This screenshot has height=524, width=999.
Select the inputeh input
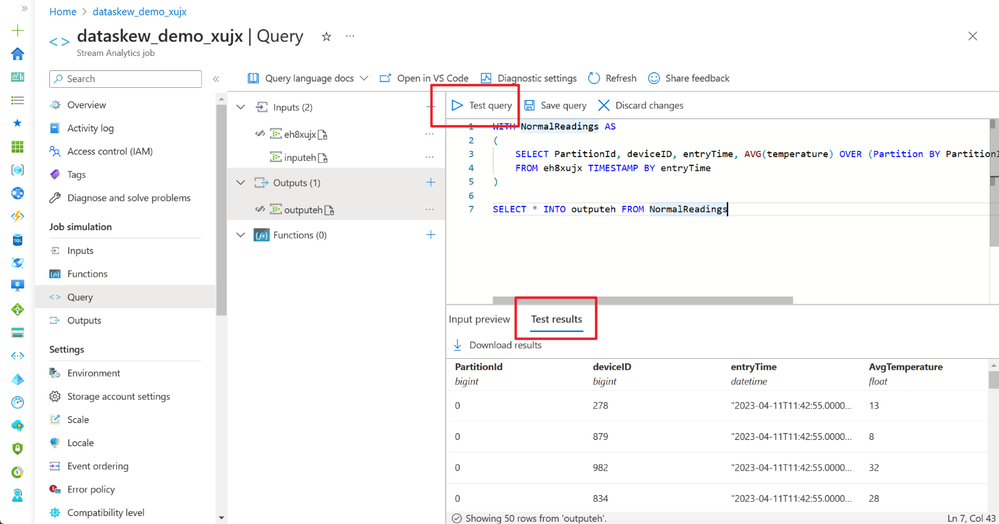(x=299, y=157)
